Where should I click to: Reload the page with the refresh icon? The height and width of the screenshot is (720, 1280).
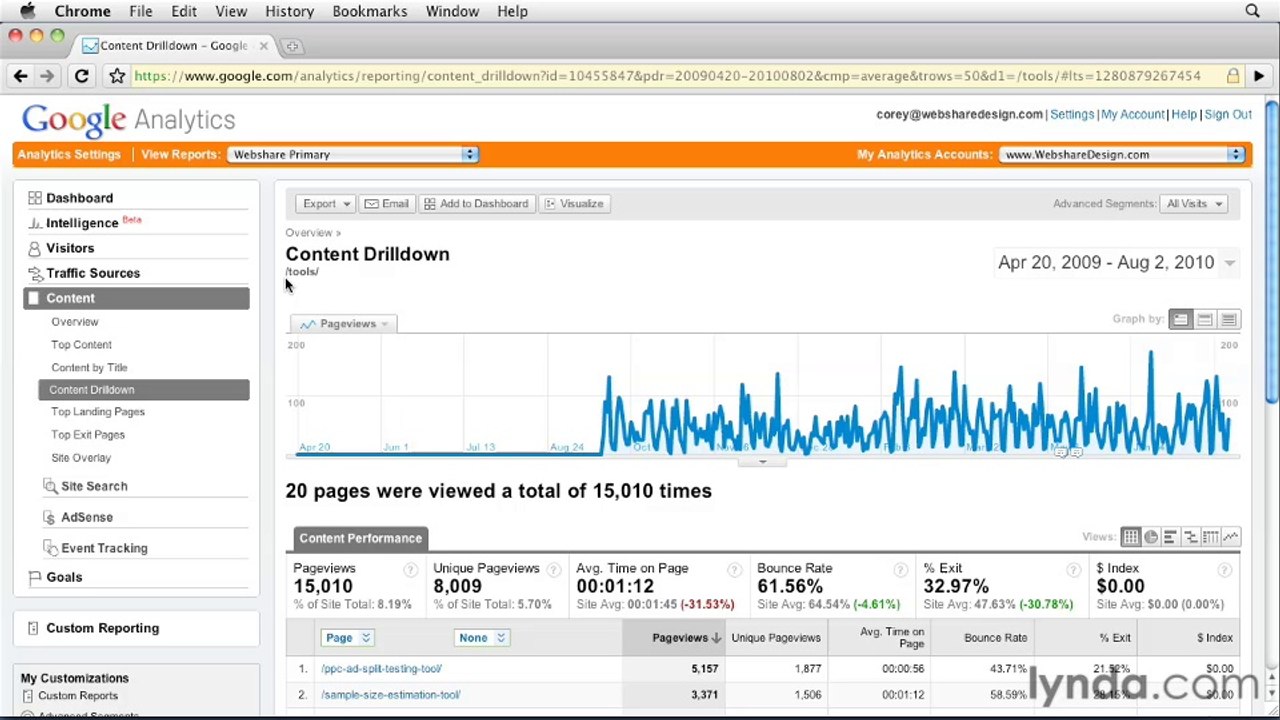(82, 76)
